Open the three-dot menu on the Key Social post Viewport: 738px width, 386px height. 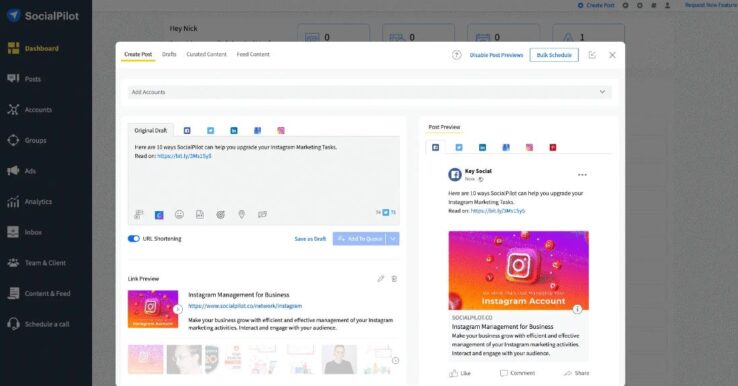582,175
